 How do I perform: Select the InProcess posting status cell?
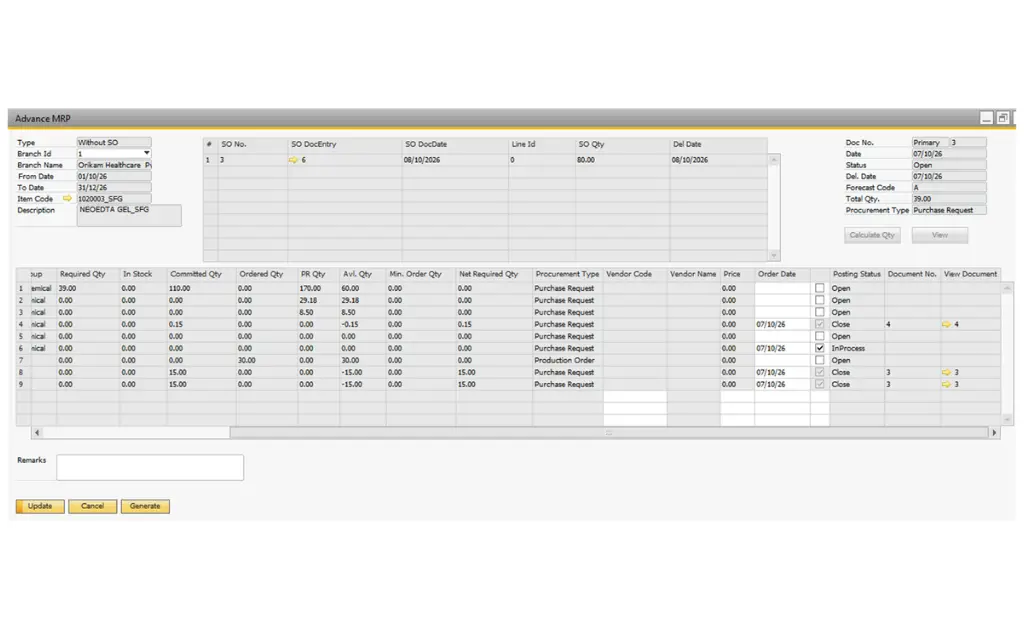857,348
